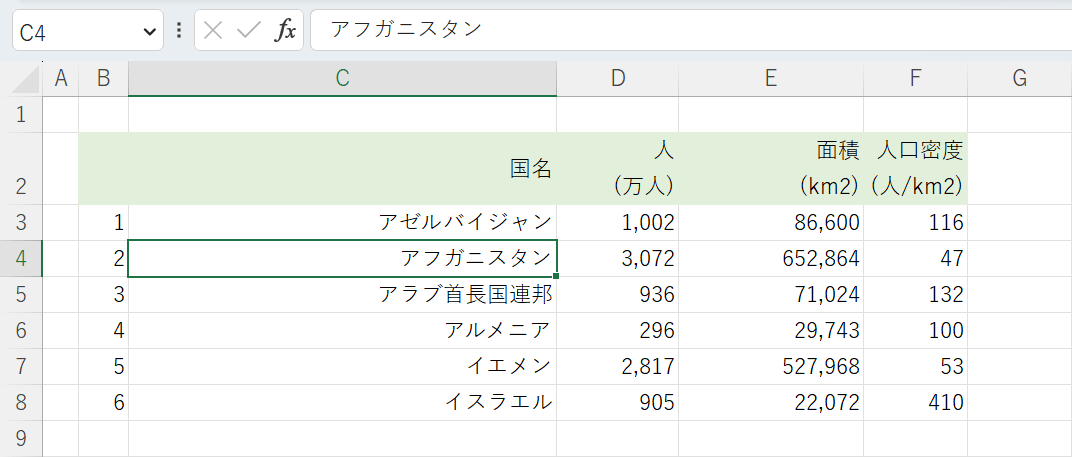Click the Cancel X icon in formula bar
Viewport: 1072px width, 457px height.
212,31
